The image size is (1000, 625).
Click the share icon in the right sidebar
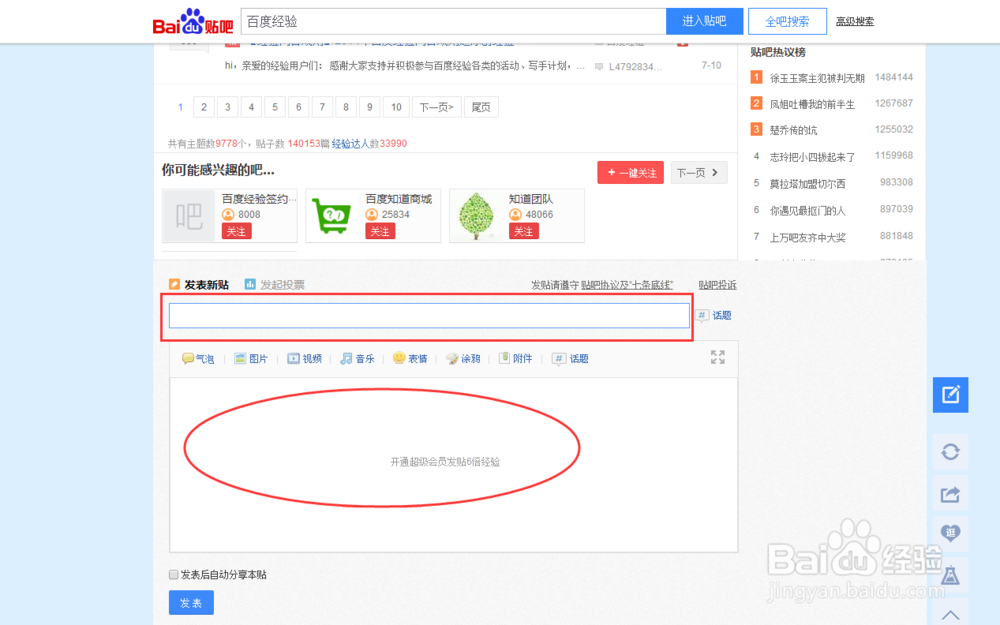click(950, 494)
